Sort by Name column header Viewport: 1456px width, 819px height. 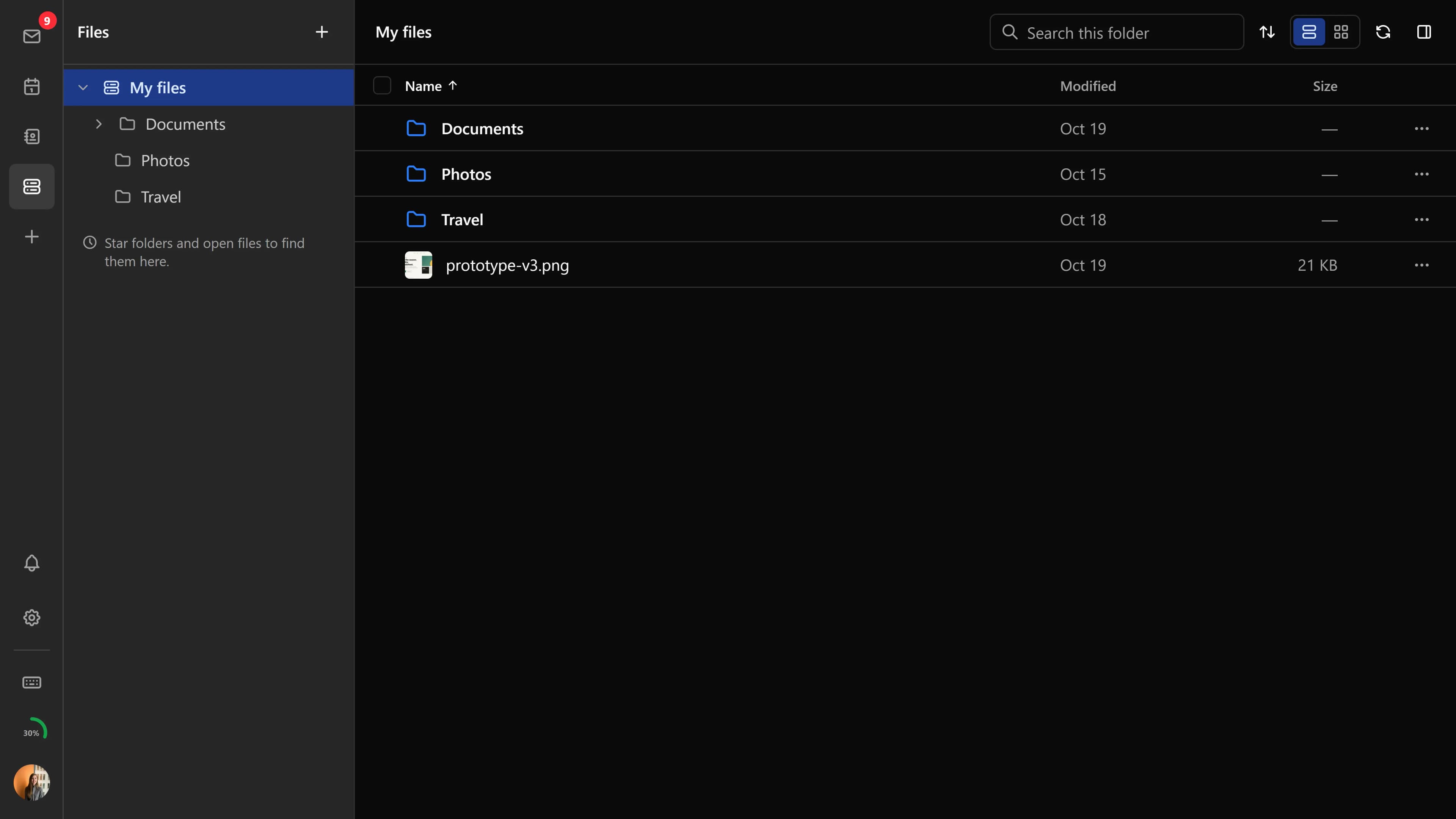point(431,86)
